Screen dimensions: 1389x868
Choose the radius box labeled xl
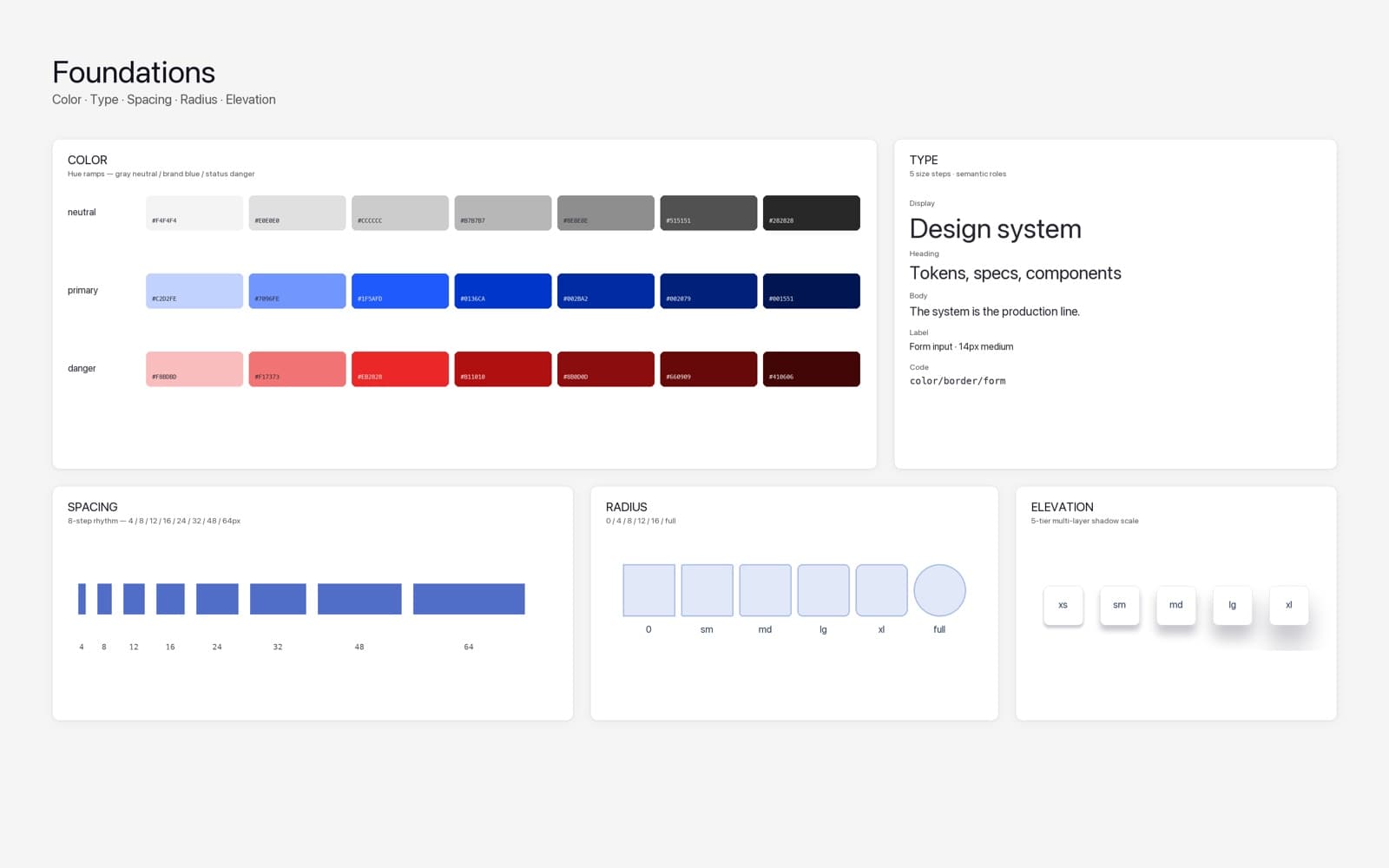[882, 590]
